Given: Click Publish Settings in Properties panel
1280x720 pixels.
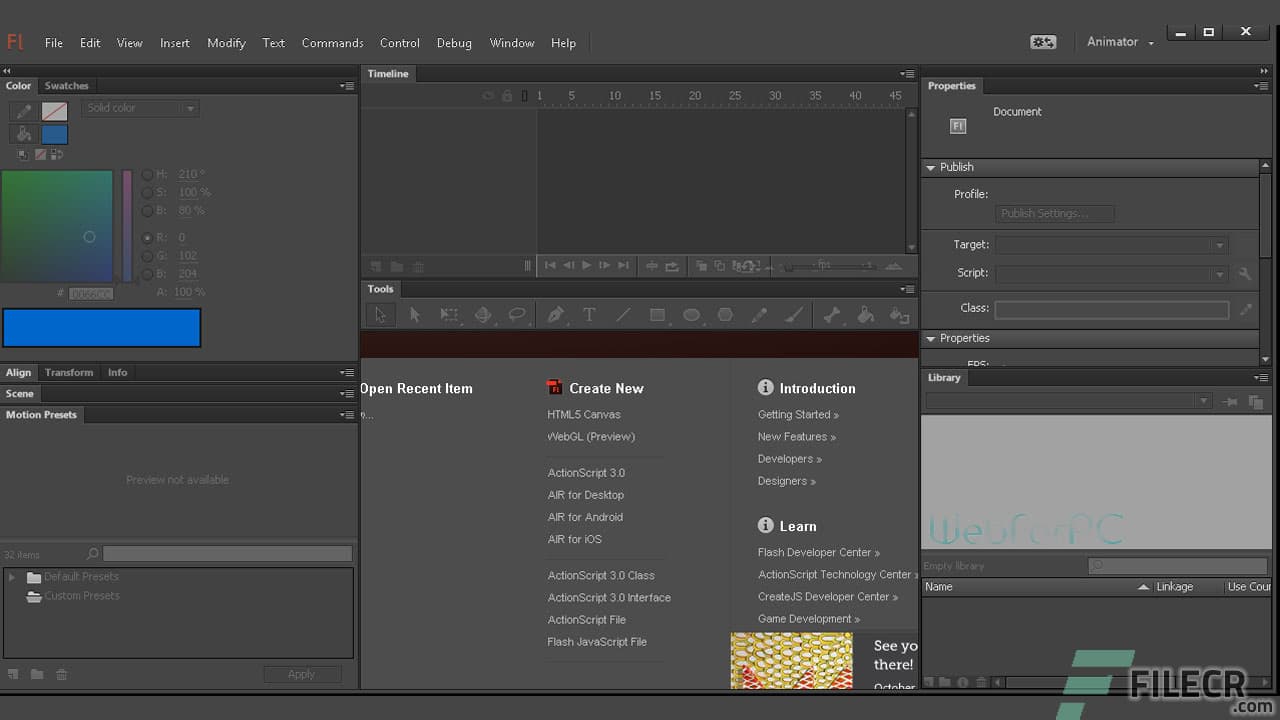Looking at the screenshot, I should pos(1055,213).
